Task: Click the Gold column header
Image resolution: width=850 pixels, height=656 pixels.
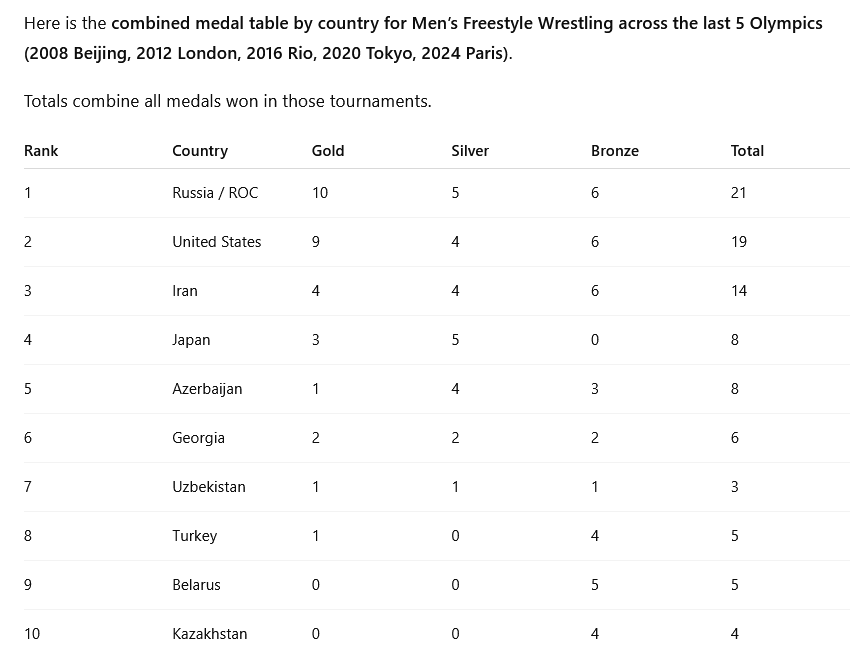Action: 328,151
